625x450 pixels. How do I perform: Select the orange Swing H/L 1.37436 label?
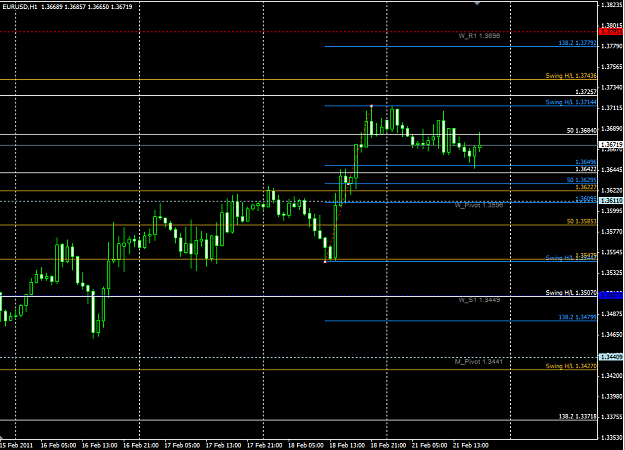point(571,76)
